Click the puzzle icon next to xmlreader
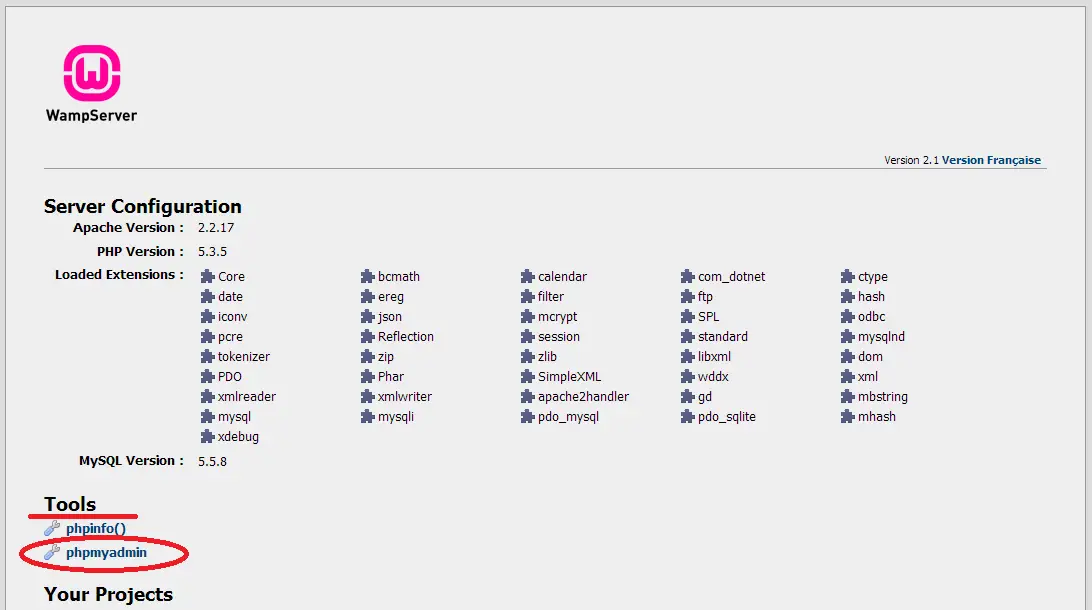The height and width of the screenshot is (610, 1092). 208,397
